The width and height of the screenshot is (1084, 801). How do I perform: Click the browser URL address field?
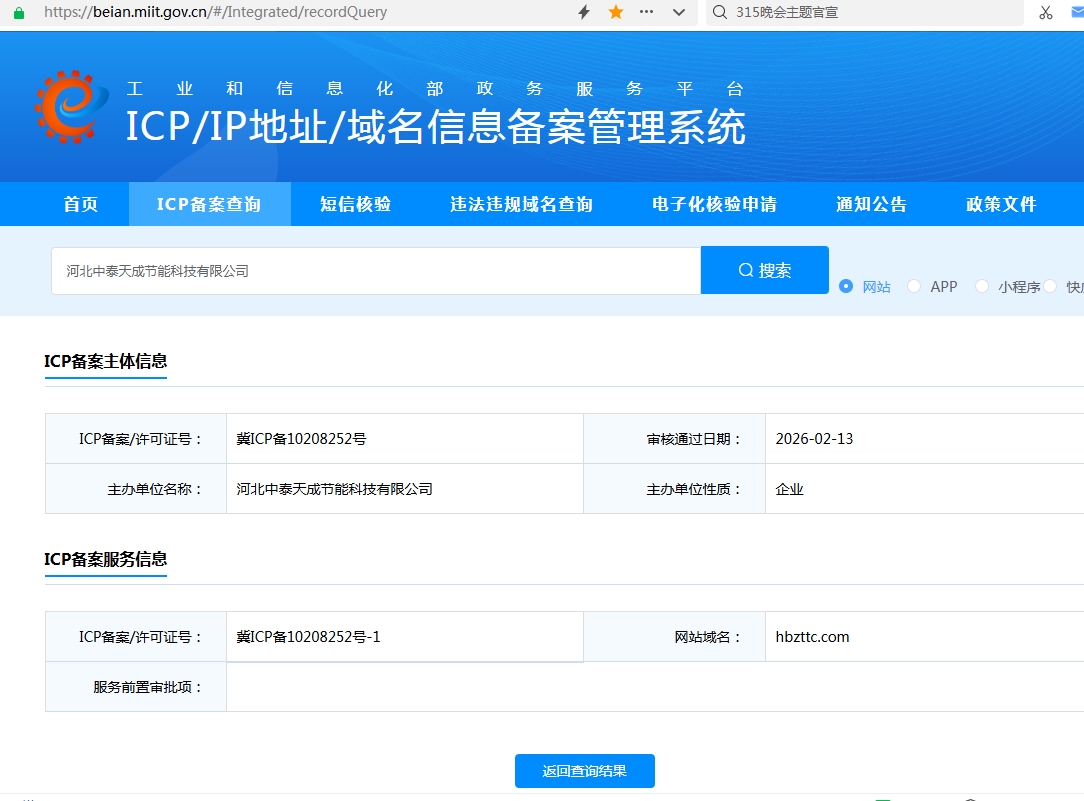pyautogui.click(x=300, y=12)
